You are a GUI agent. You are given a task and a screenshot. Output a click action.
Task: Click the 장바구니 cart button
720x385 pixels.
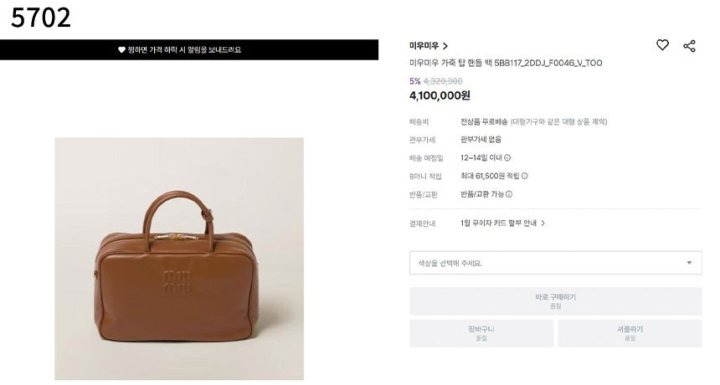(x=481, y=333)
